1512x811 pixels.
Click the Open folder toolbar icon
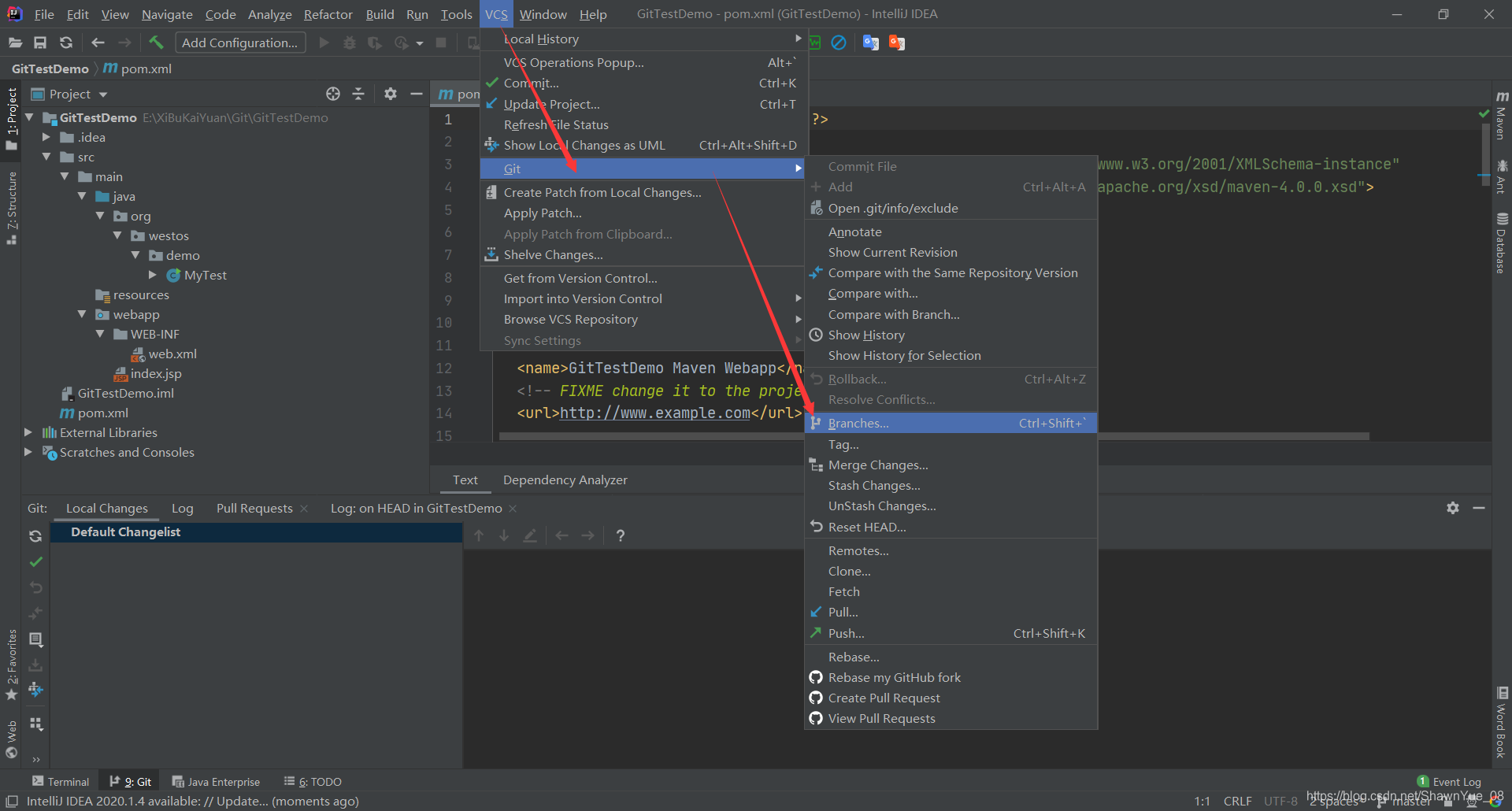coord(15,43)
